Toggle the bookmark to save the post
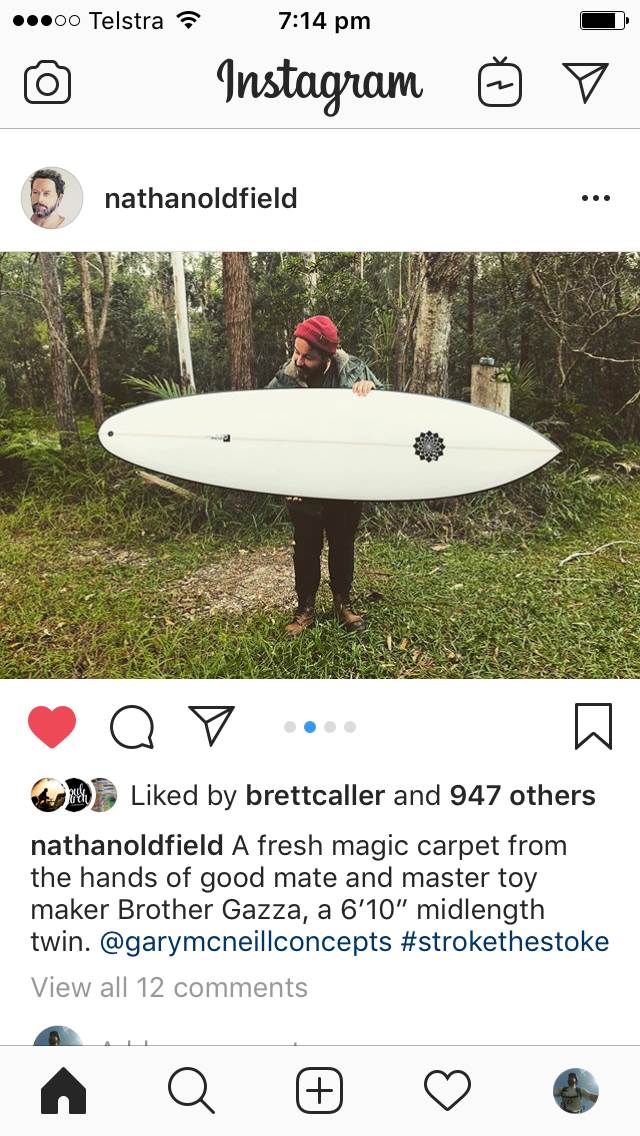The width and height of the screenshot is (640, 1136). (594, 726)
